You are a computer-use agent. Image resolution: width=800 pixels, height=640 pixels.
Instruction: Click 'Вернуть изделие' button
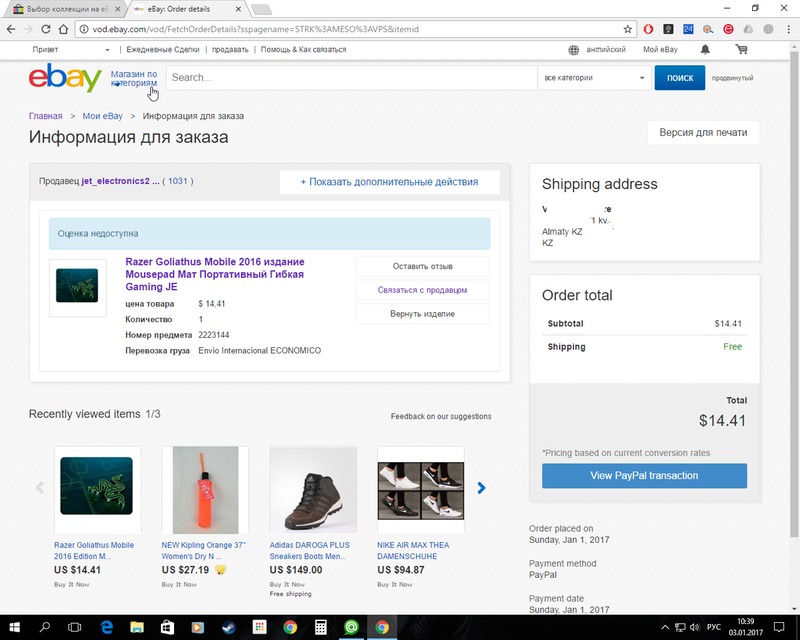click(422, 314)
